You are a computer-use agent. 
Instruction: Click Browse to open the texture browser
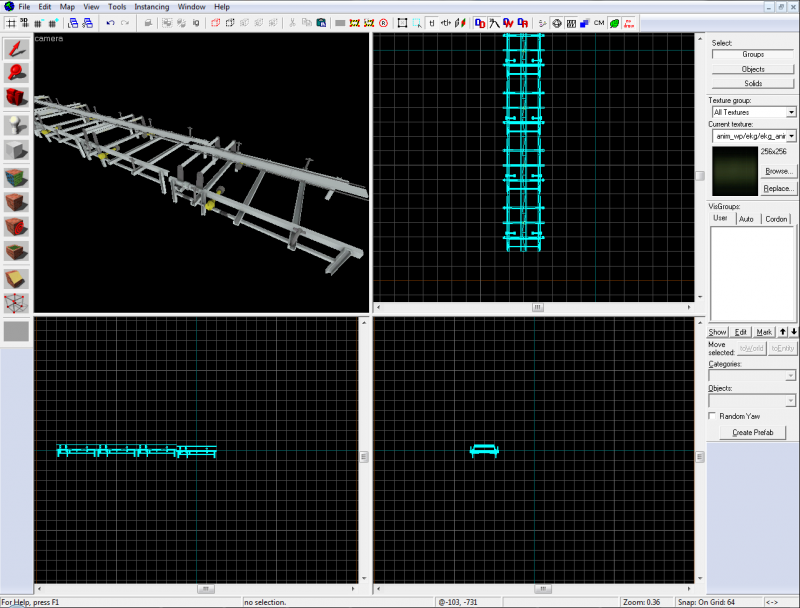[779, 171]
